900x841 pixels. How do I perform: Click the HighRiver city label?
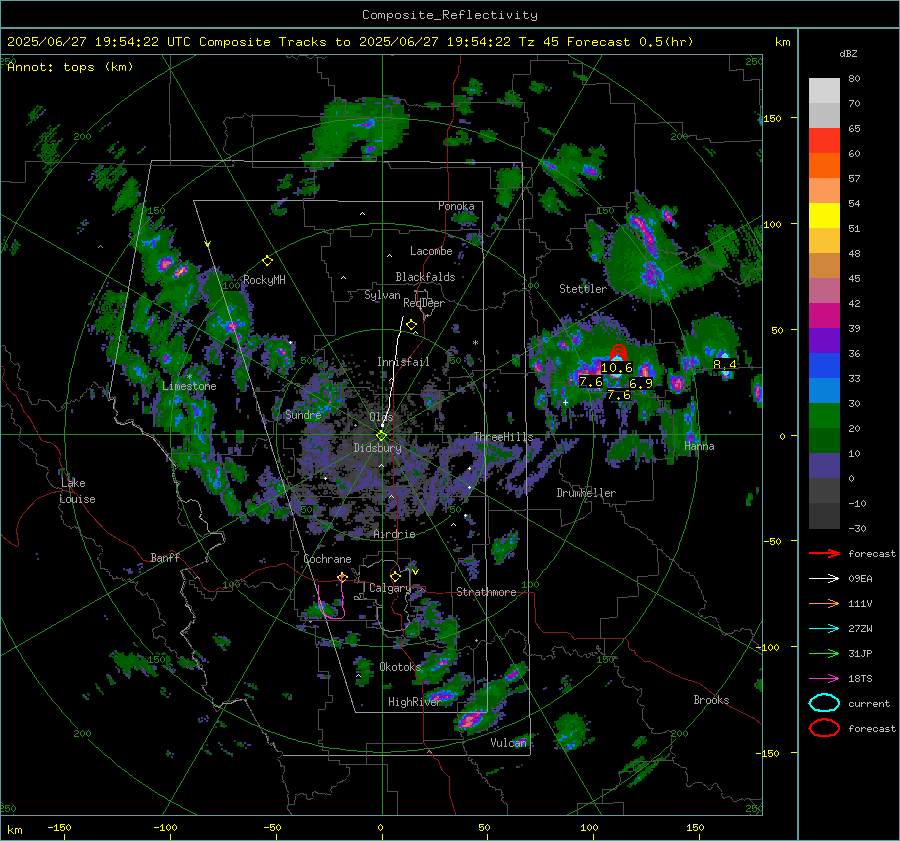coord(414,702)
